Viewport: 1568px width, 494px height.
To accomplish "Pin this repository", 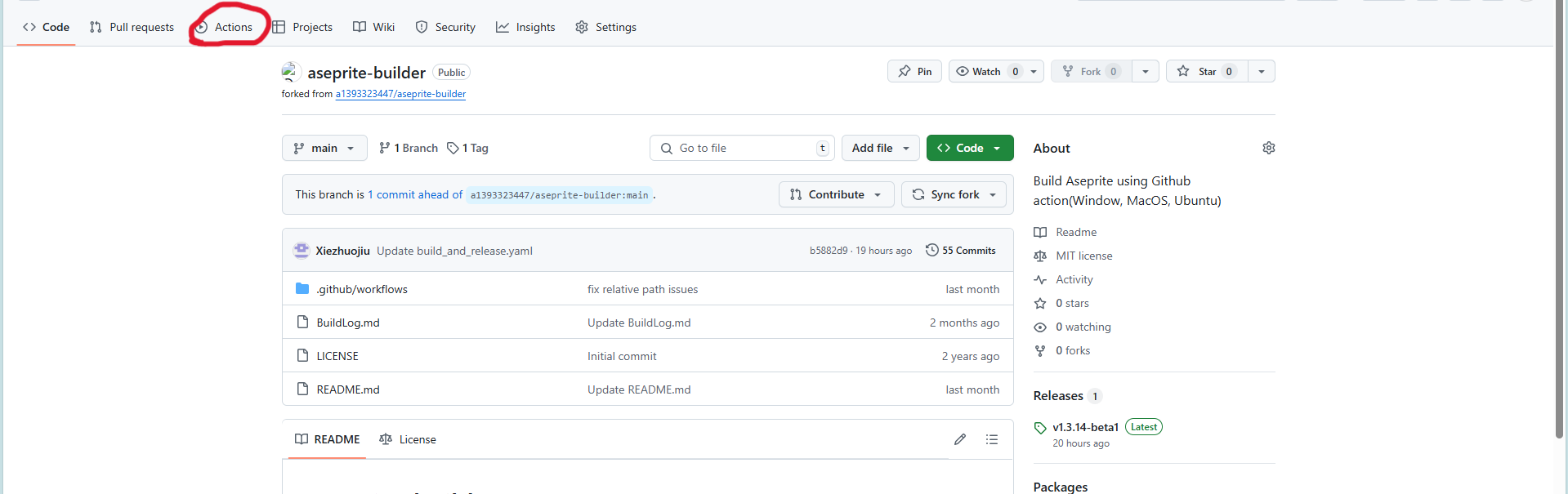I will point(914,71).
